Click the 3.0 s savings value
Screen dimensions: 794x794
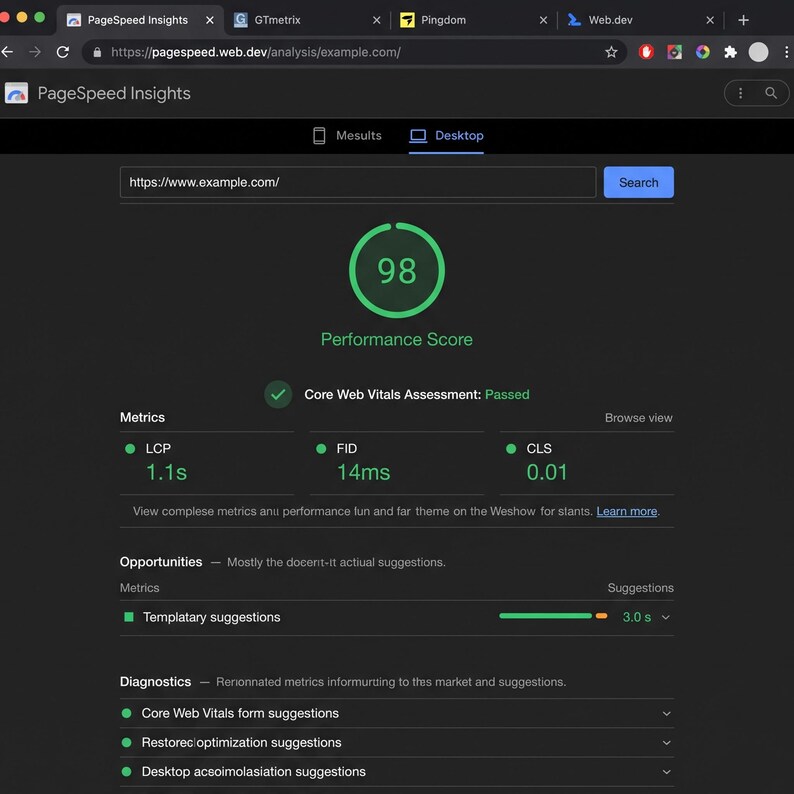(637, 617)
